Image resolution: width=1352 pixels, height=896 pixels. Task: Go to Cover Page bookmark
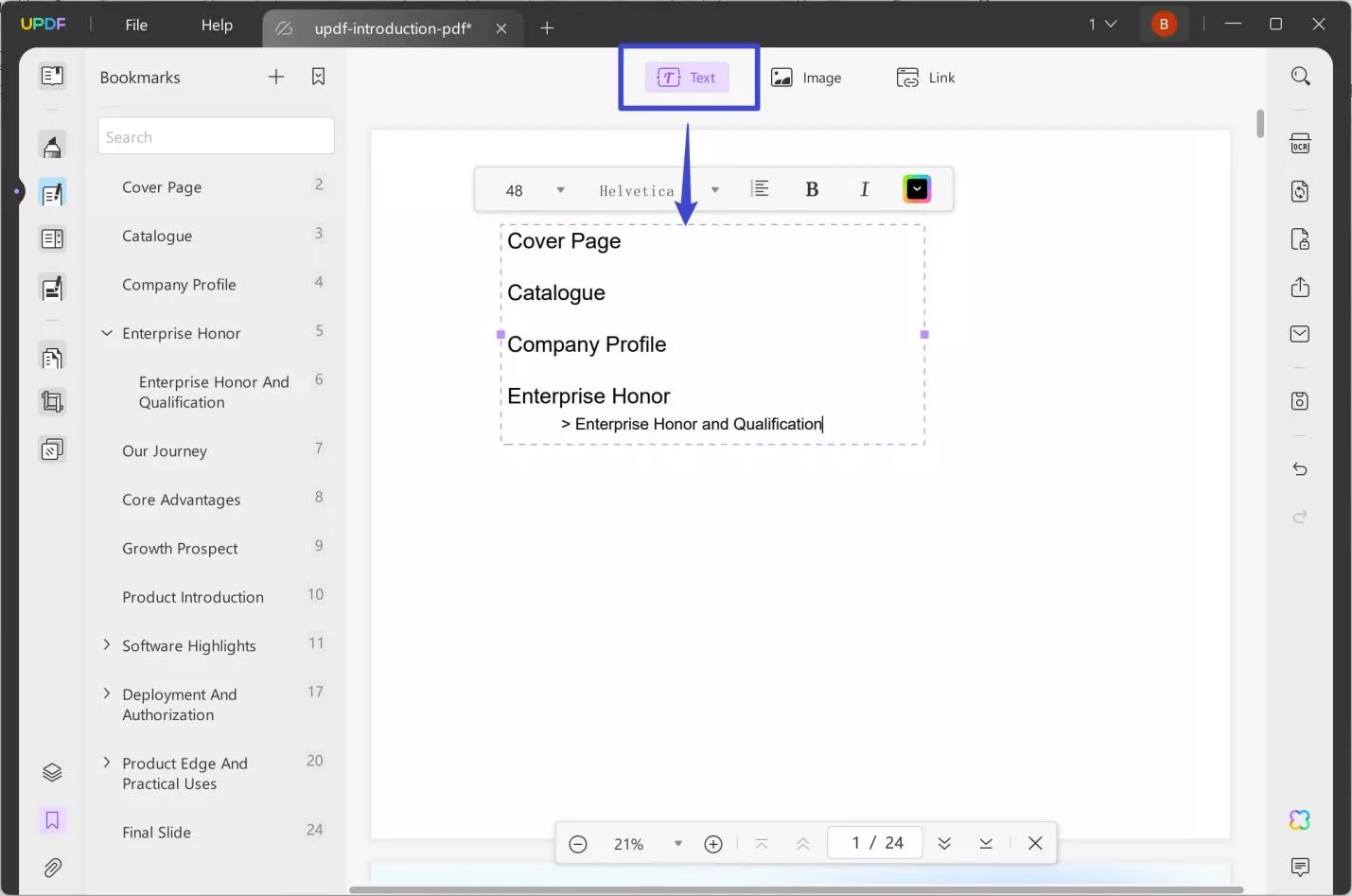162,187
